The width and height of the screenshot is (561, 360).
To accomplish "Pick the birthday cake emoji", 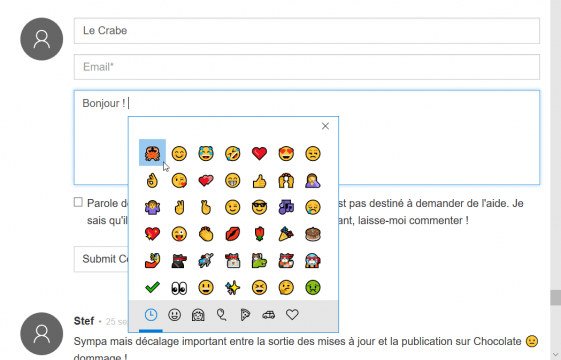I will point(313,234).
